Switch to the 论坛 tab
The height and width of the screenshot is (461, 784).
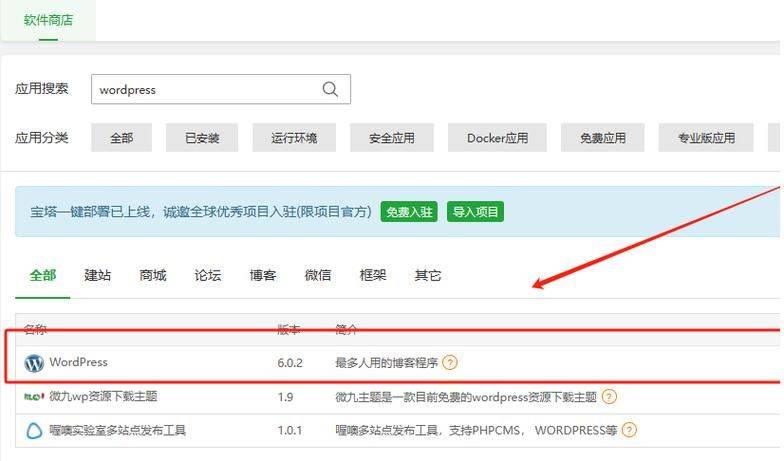[208, 276]
